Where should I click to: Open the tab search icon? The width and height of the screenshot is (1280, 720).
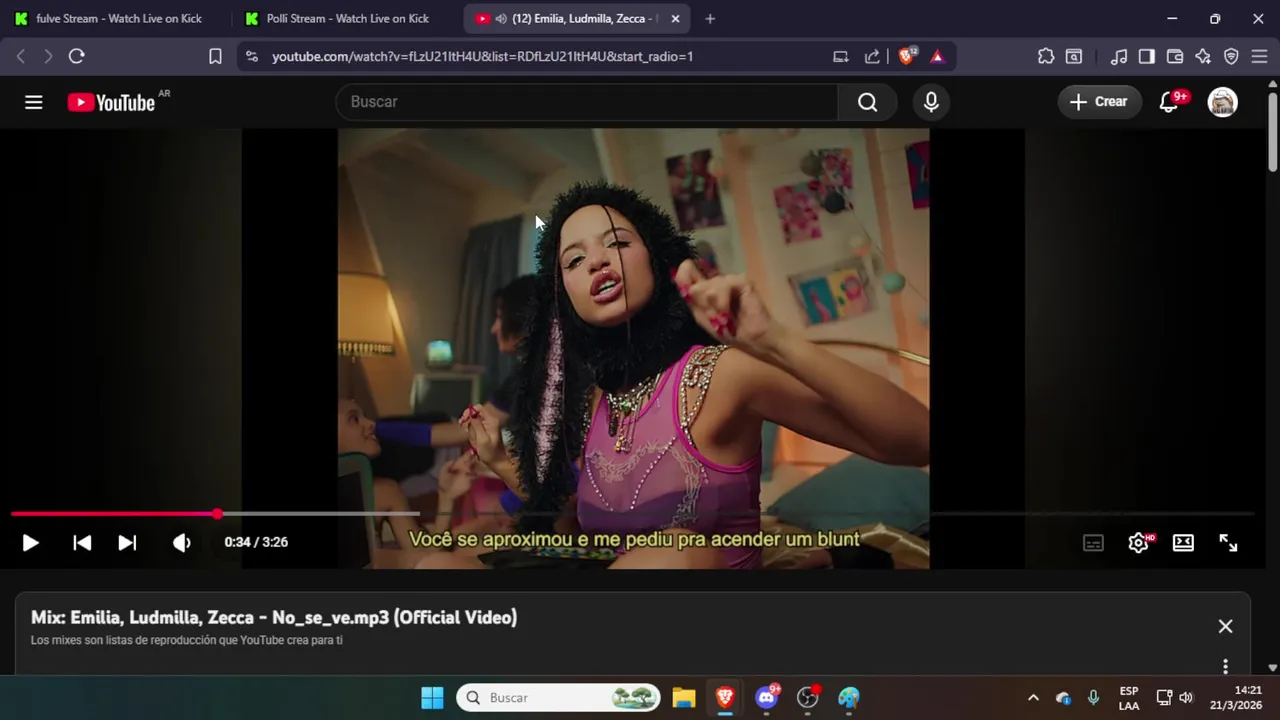1074,57
